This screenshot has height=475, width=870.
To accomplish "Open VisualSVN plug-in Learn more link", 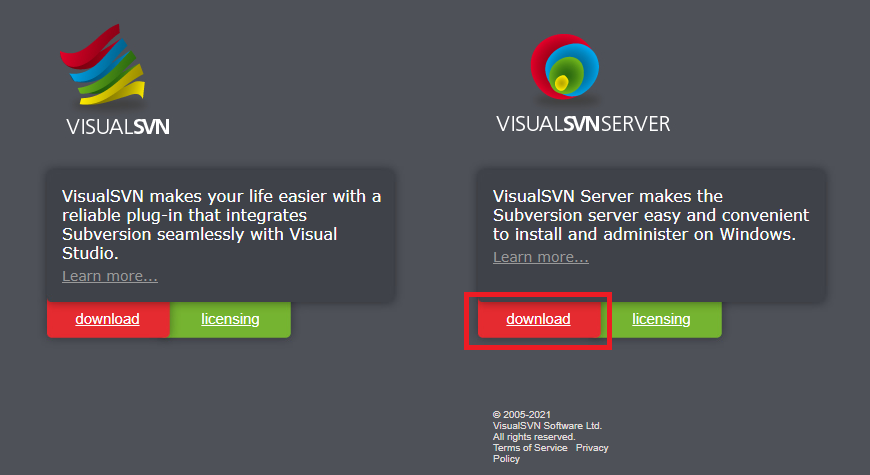I will 110,276.
